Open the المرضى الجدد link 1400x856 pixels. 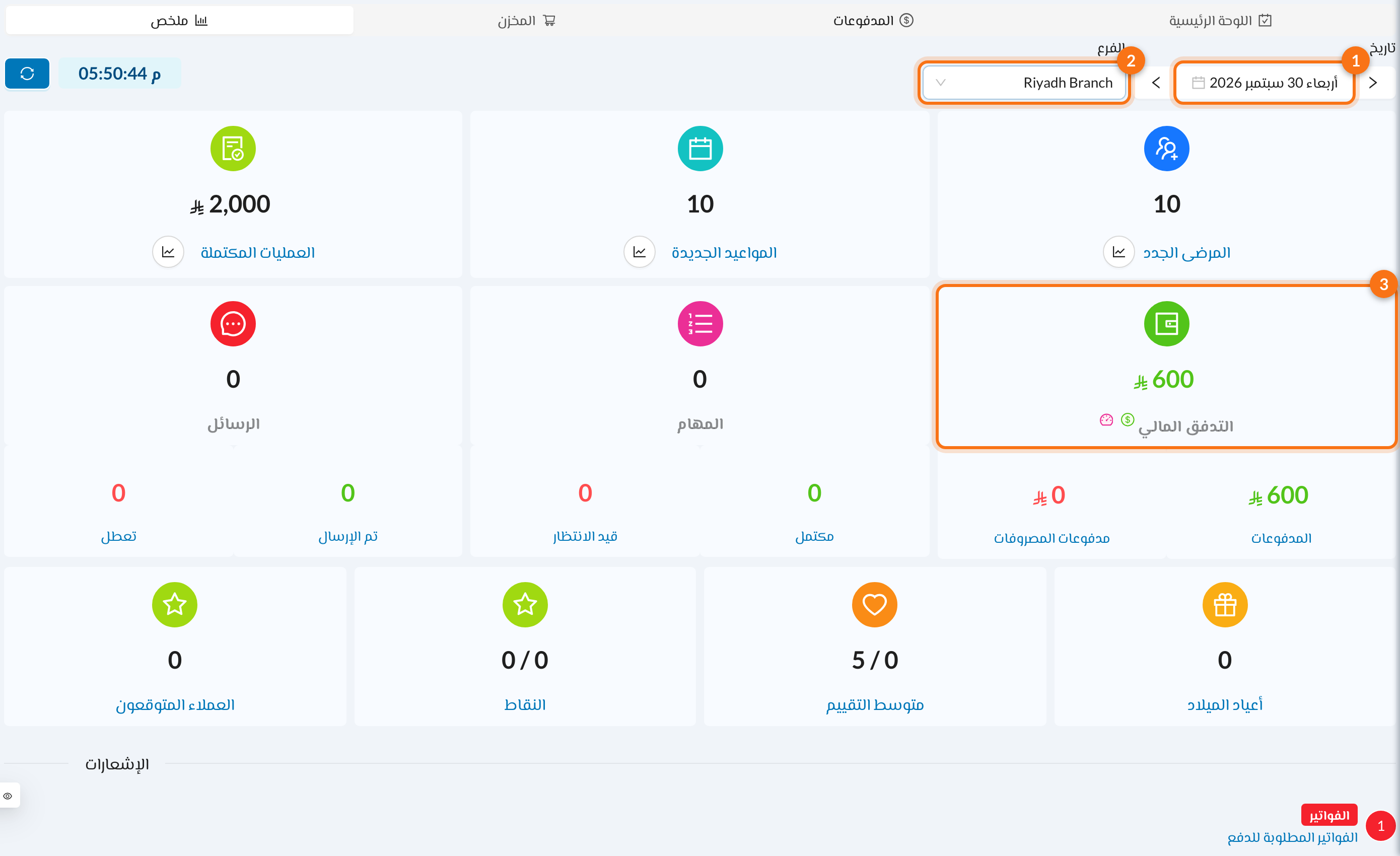point(1187,252)
